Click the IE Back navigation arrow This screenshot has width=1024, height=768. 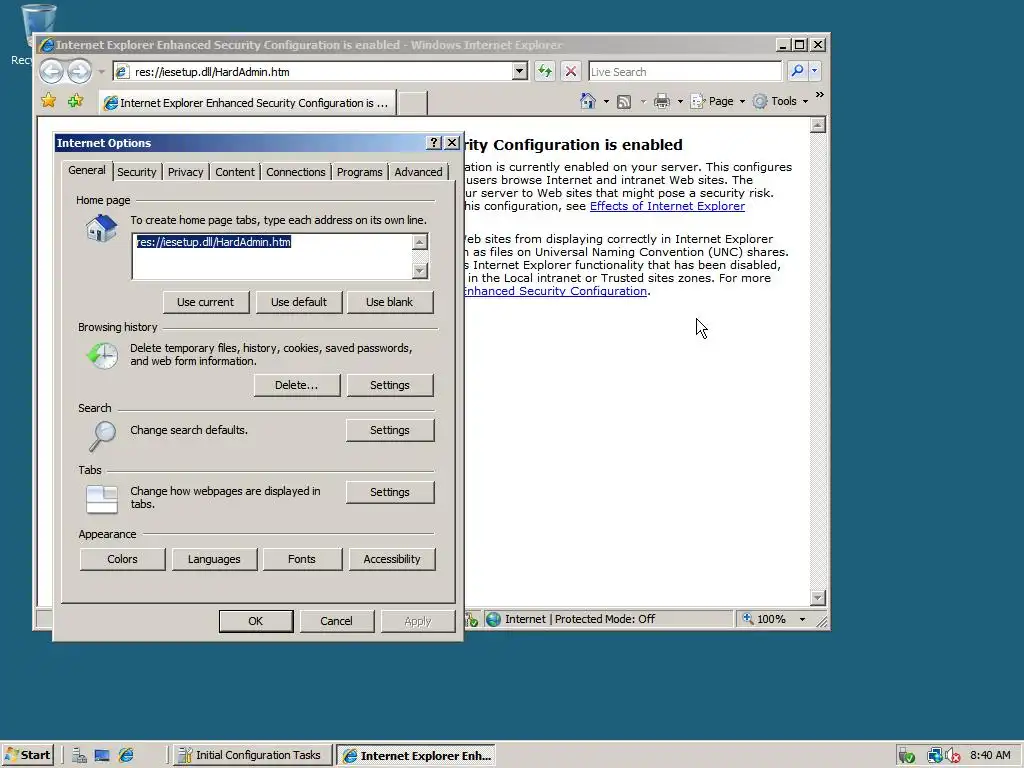[x=51, y=71]
